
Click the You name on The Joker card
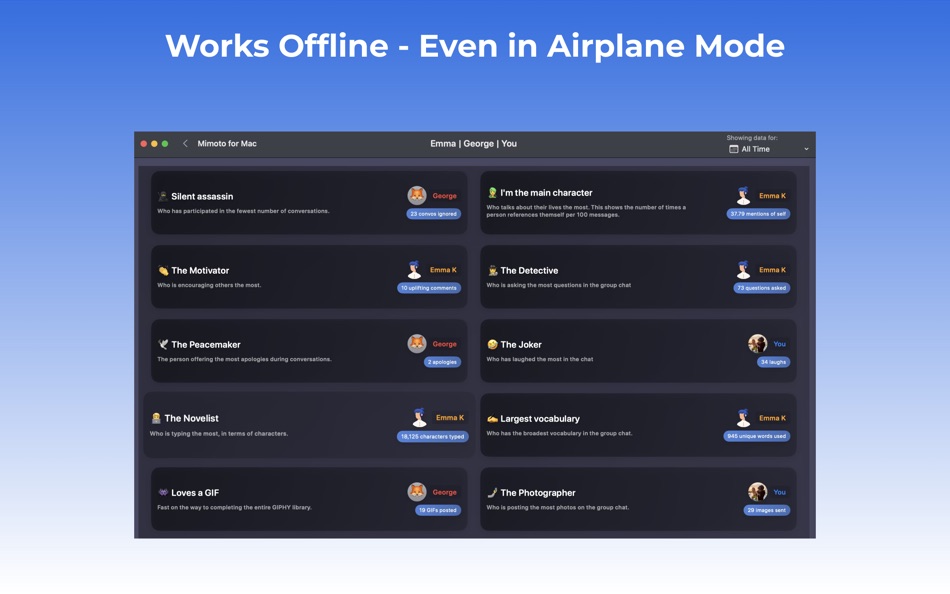[x=780, y=344]
